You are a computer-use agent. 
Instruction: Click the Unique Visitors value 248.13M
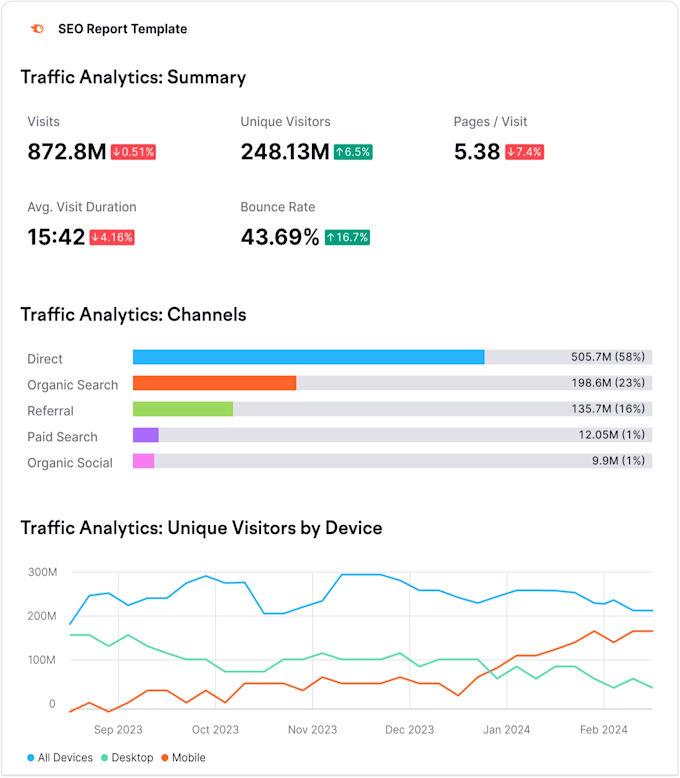coord(285,152)
